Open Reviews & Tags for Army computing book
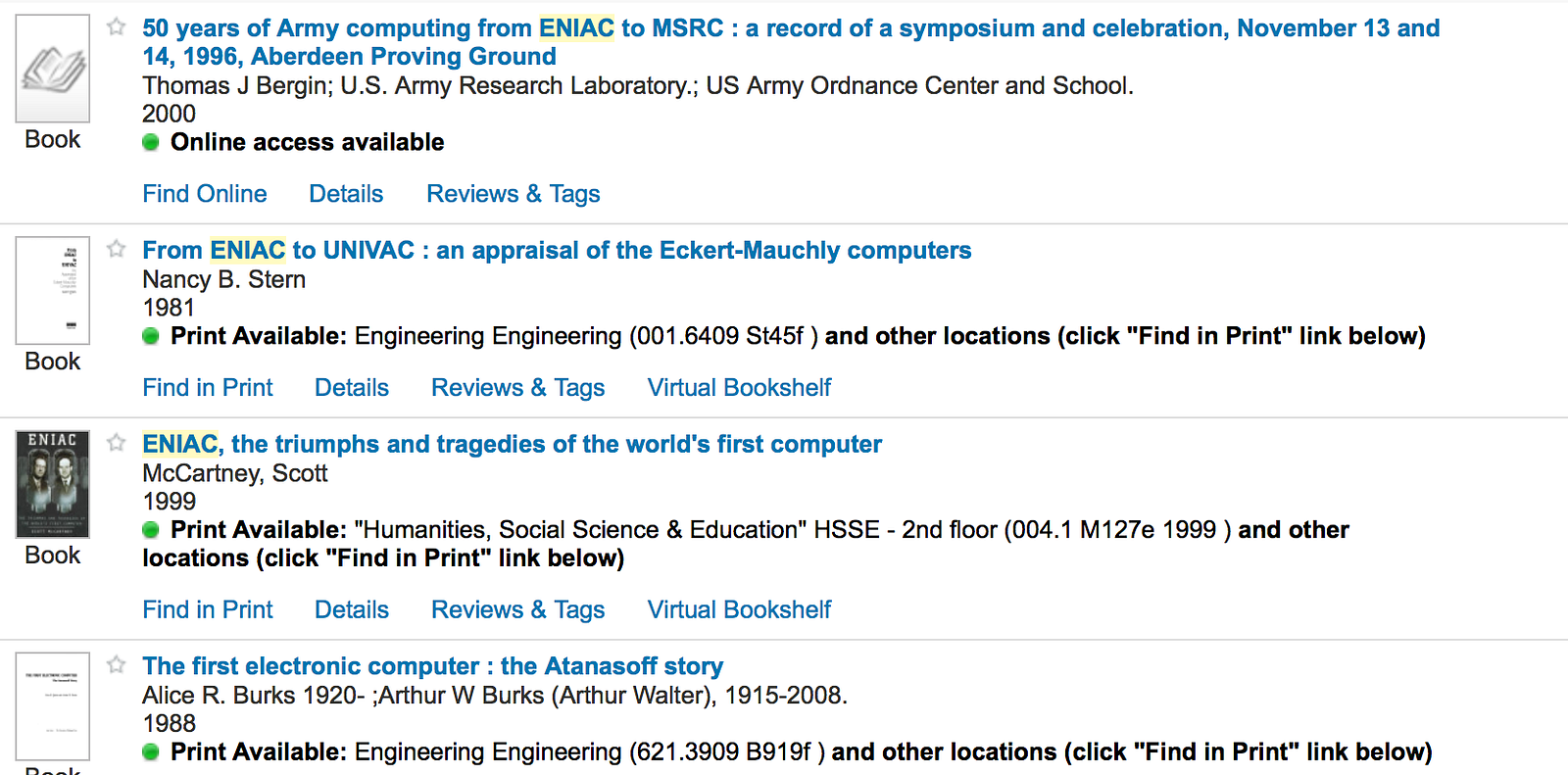 (x=513, y=194)
